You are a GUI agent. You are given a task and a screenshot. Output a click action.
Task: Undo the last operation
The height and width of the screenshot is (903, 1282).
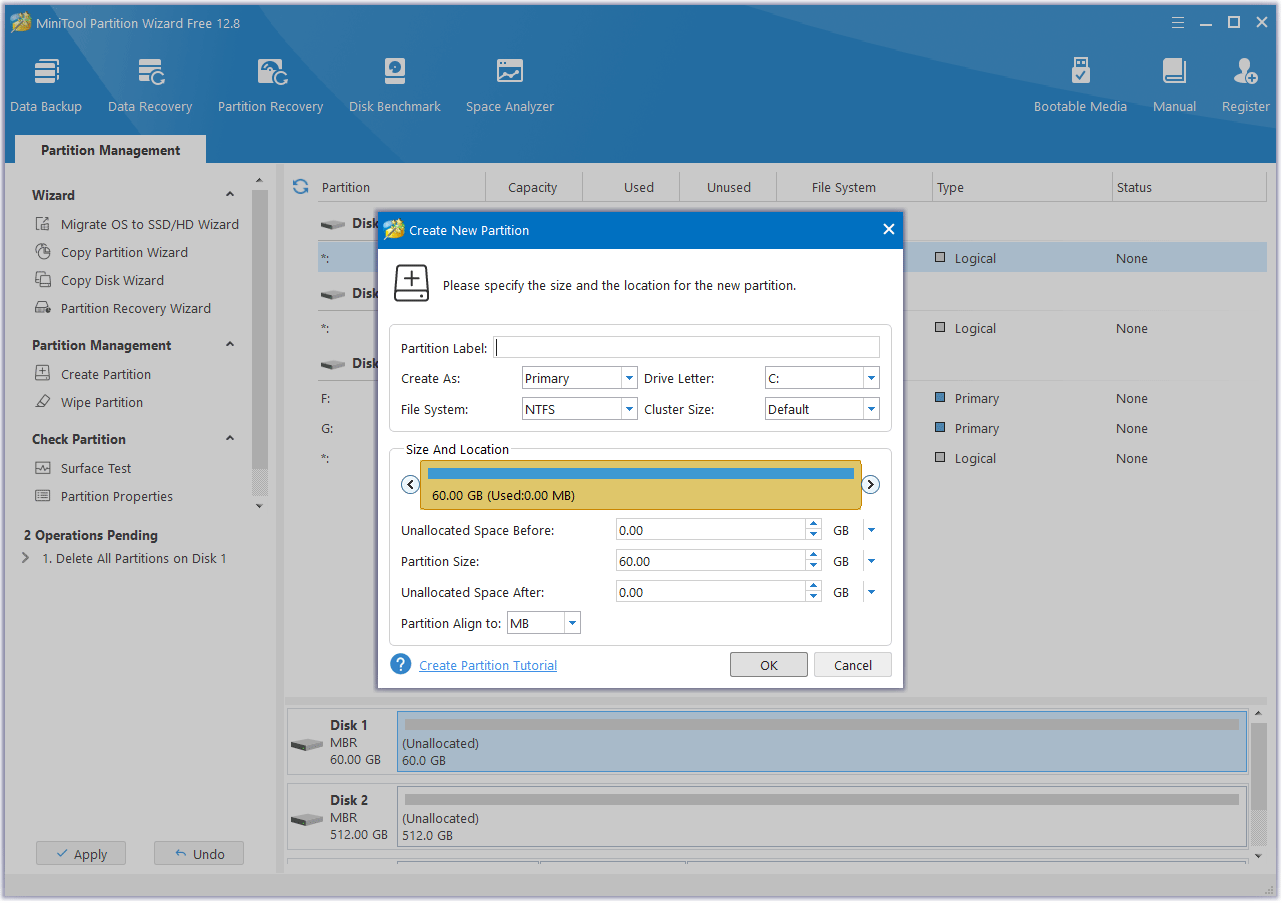[x=199, y=854]
